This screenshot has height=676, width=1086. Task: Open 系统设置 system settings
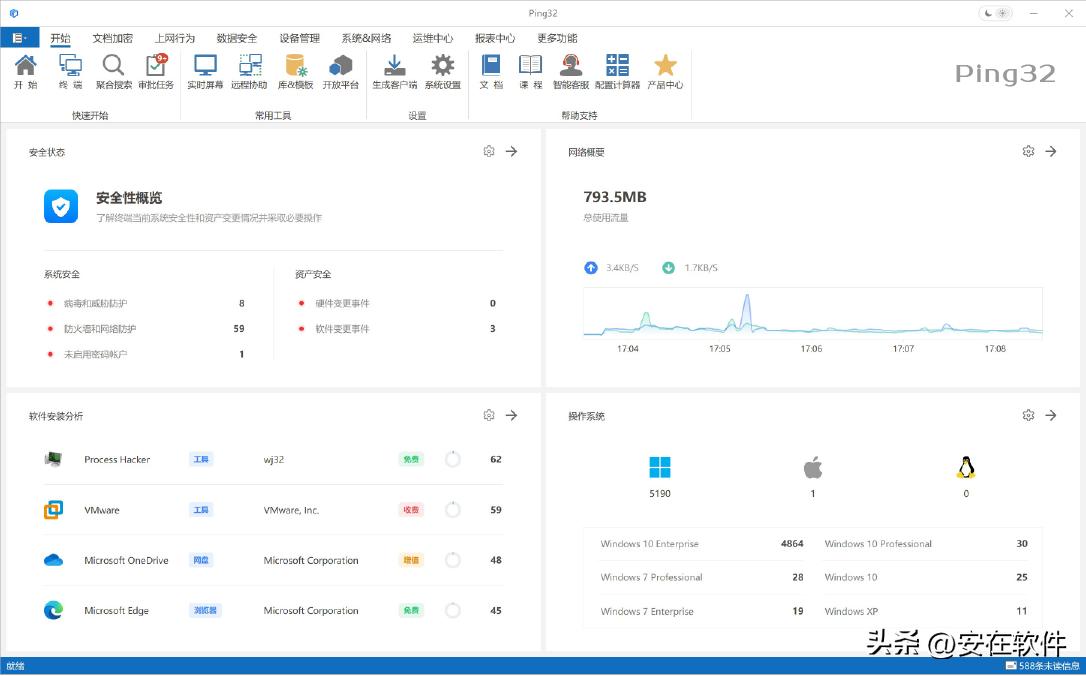443,72
